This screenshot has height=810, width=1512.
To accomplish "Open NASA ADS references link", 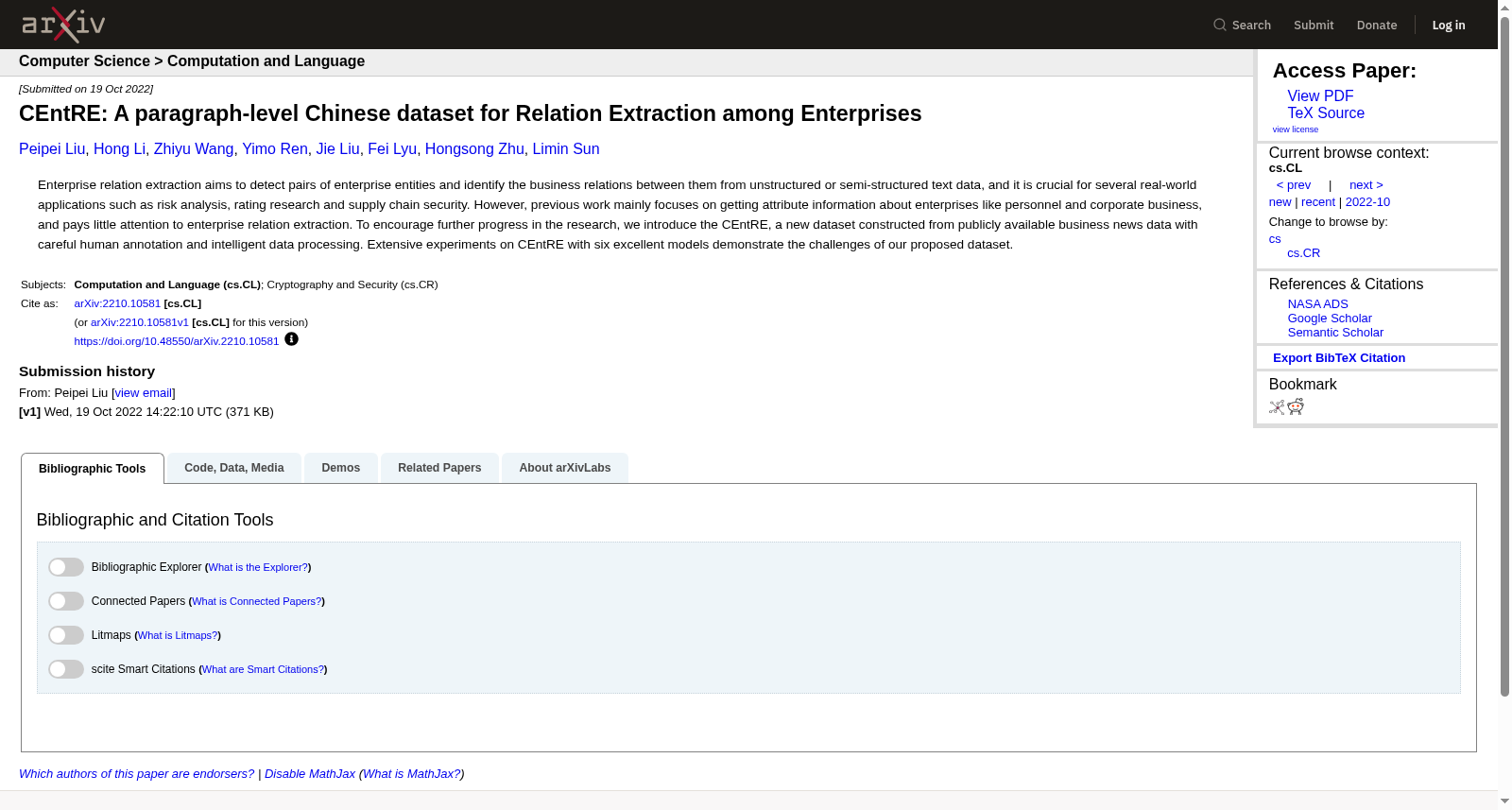I will [x=1317, y=304].
